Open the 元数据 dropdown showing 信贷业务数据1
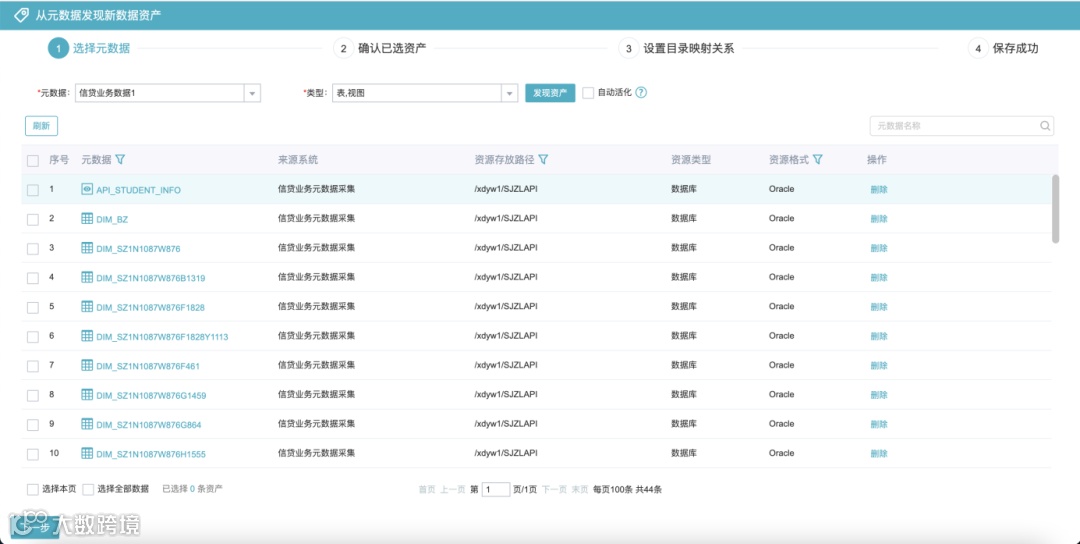This screenshot has height=544, width=1080. pyautogui.click(x=167, y=93)
